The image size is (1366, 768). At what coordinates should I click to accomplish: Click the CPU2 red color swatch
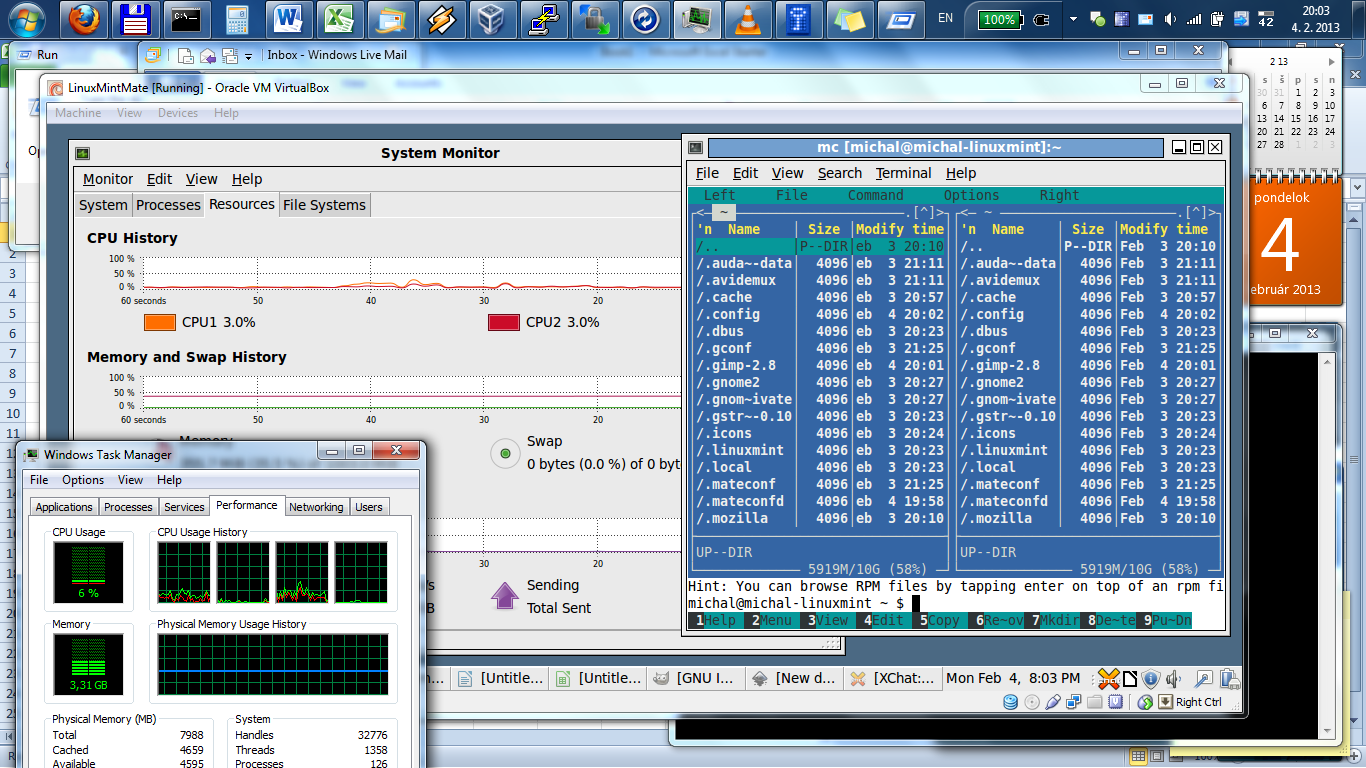503,322
